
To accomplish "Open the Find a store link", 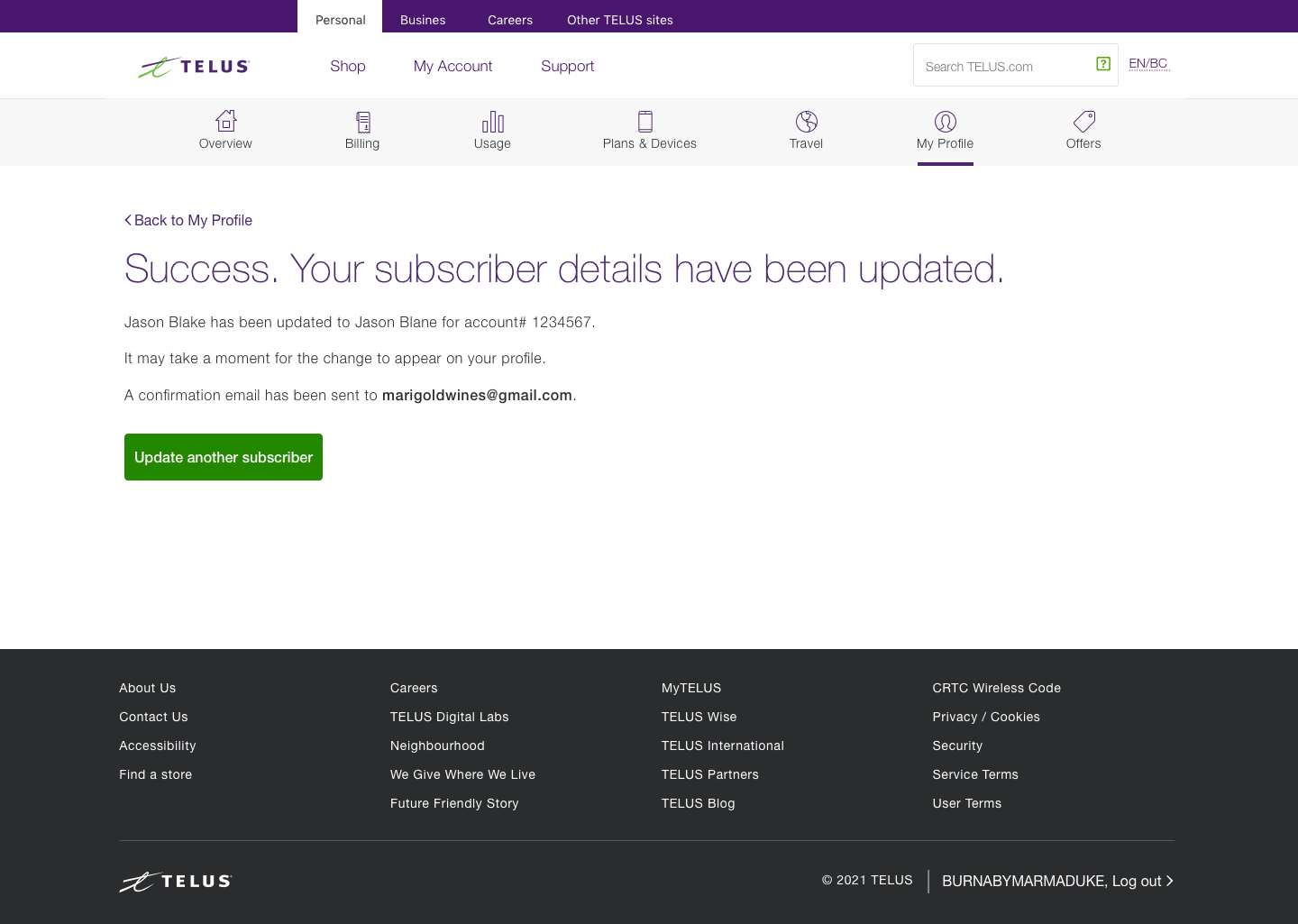I will (156, 774).
